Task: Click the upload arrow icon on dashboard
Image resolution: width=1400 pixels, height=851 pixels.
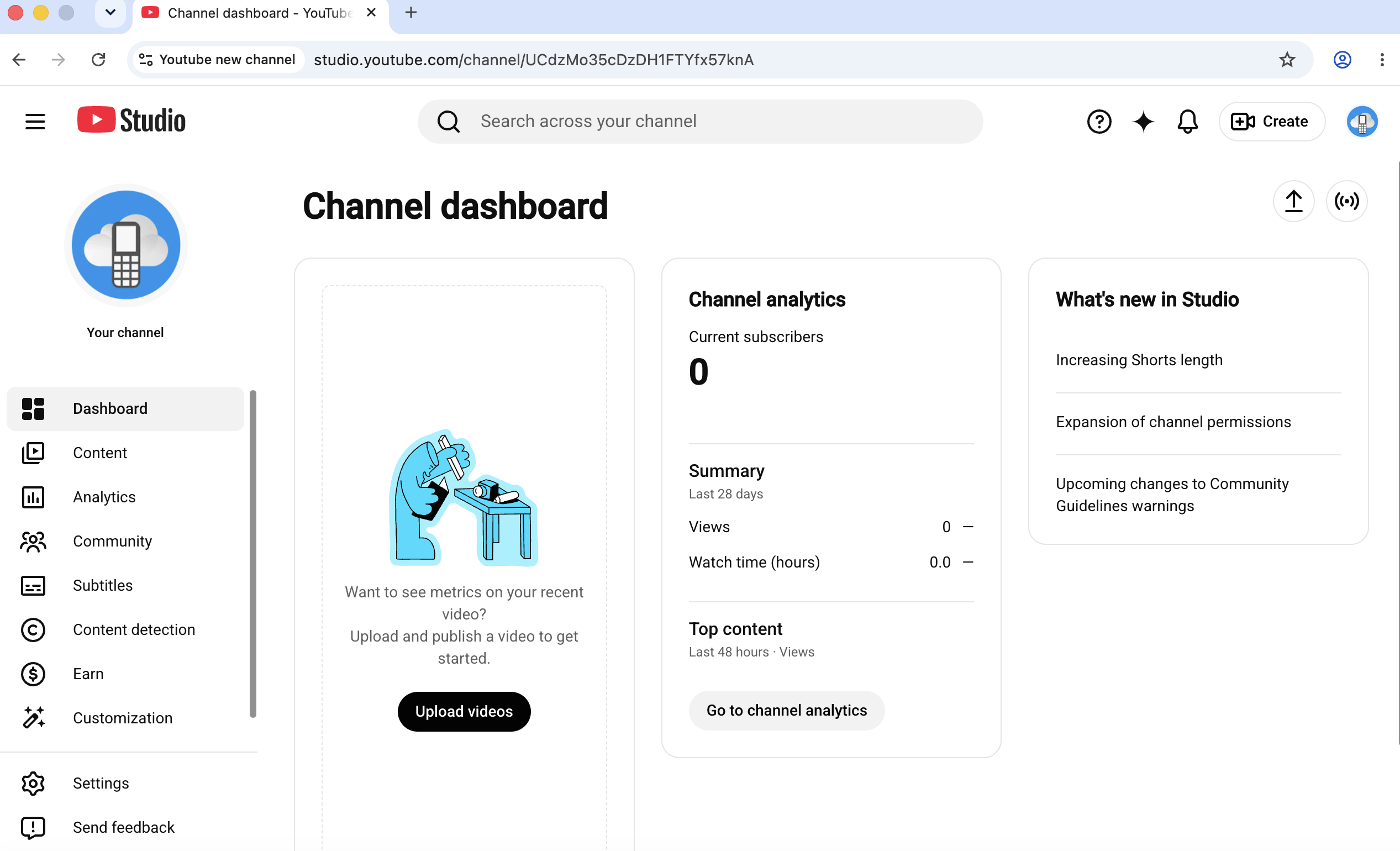Action: [x=1294, y=201]
